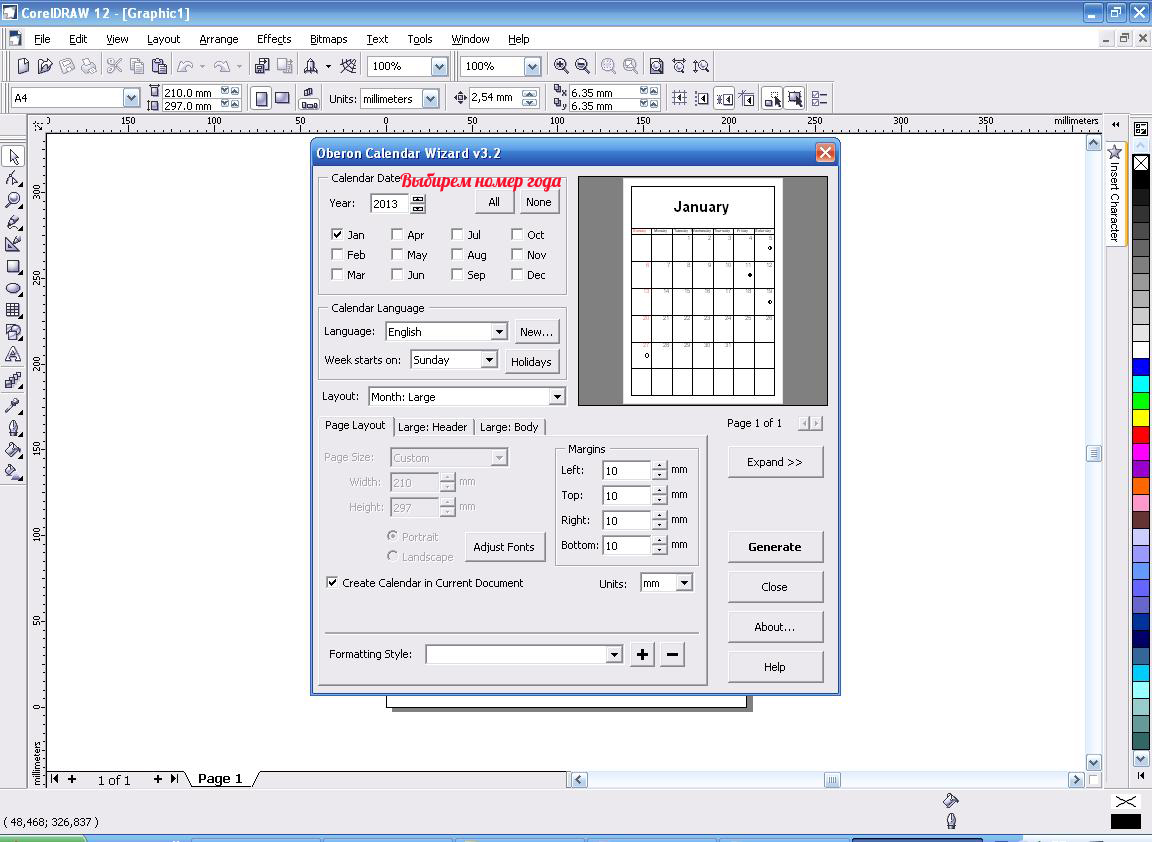Click the Adjust Fonts button
1152x842 pixels.
[x=504, y=547]
